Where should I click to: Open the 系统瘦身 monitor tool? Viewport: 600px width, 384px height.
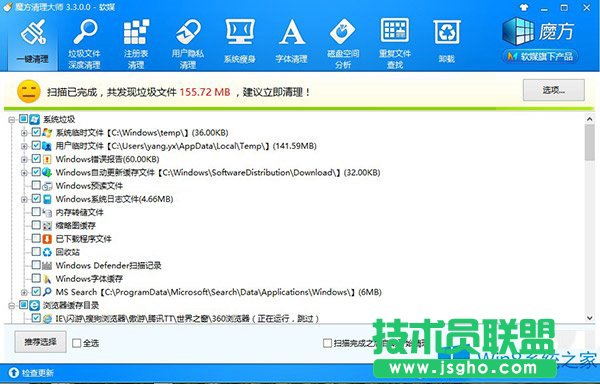(240, 42)
